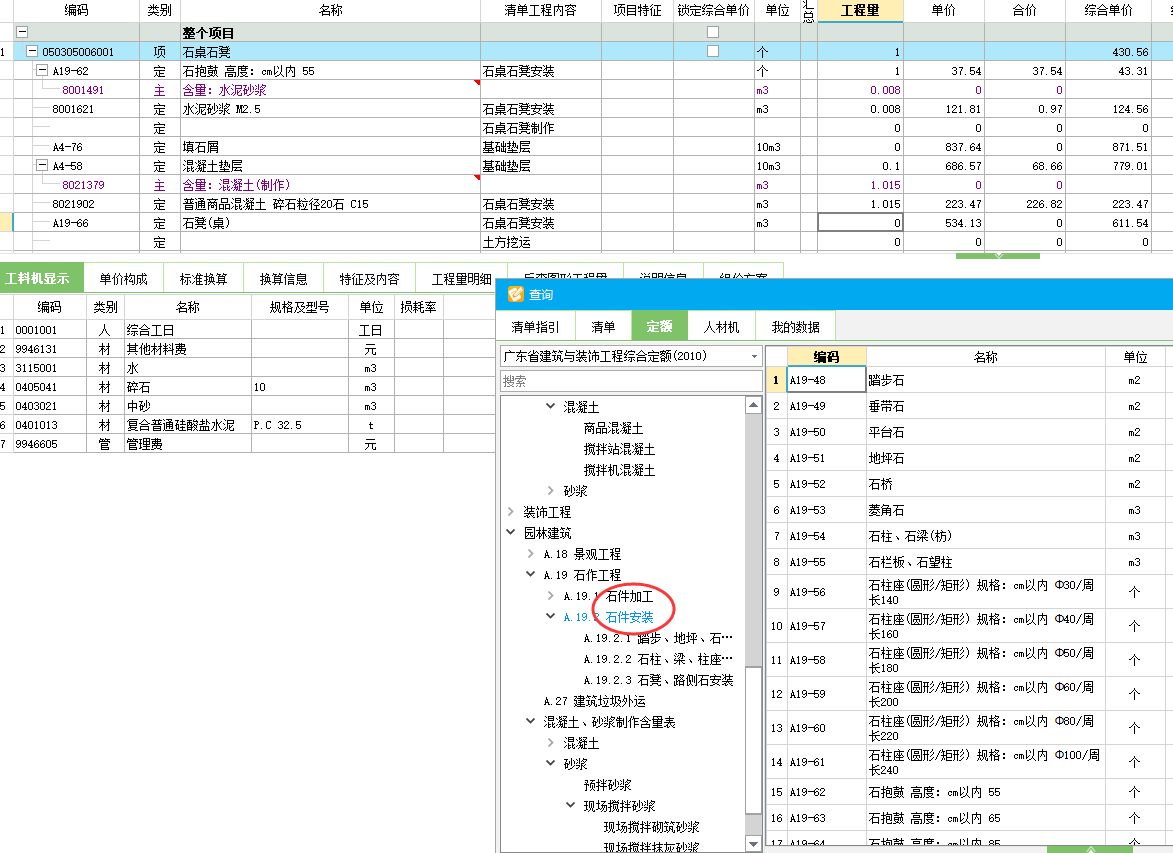
Task: Collapse the 整个项目 row with its minus box
Action: tap(22, 31)
